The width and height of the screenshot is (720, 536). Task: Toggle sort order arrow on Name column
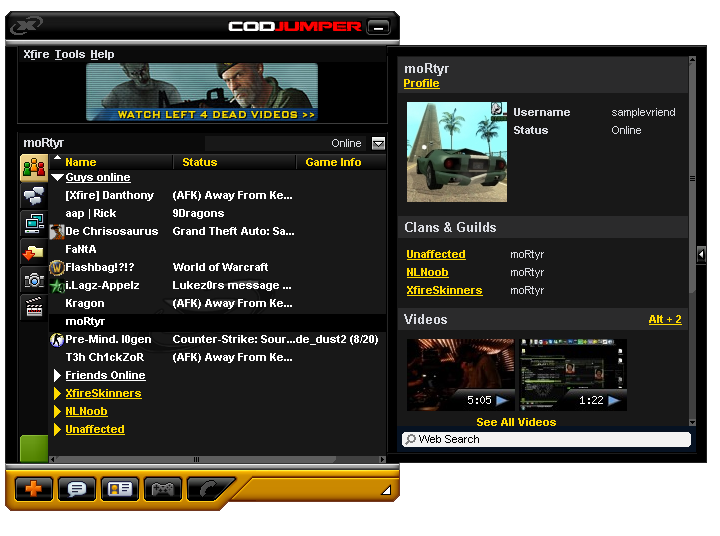click(57, 158)
